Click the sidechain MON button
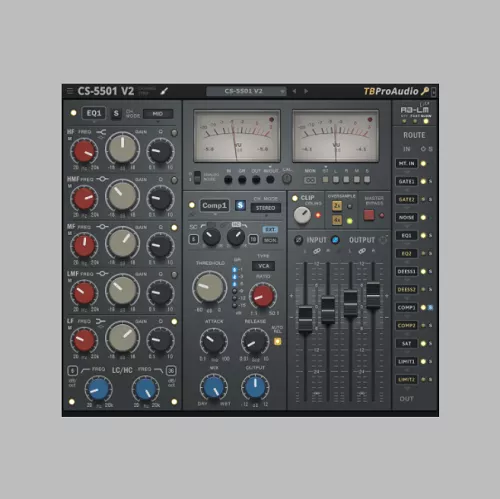The height and width of the screenshot is (499, 500). [270, 240]
